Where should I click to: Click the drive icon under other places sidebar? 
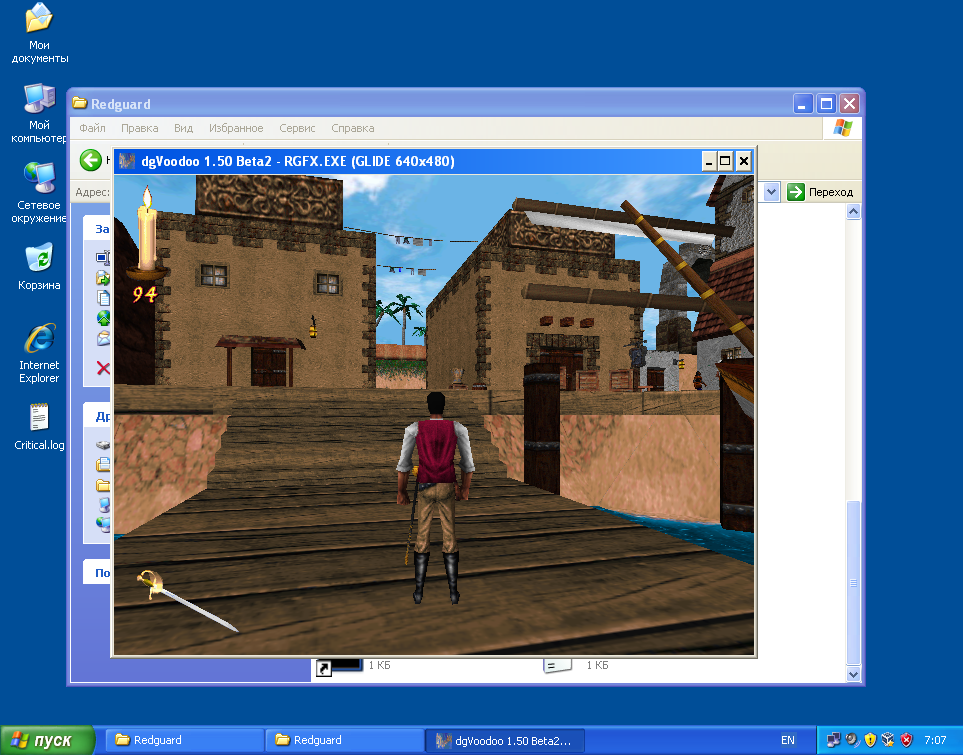point(103,444)
